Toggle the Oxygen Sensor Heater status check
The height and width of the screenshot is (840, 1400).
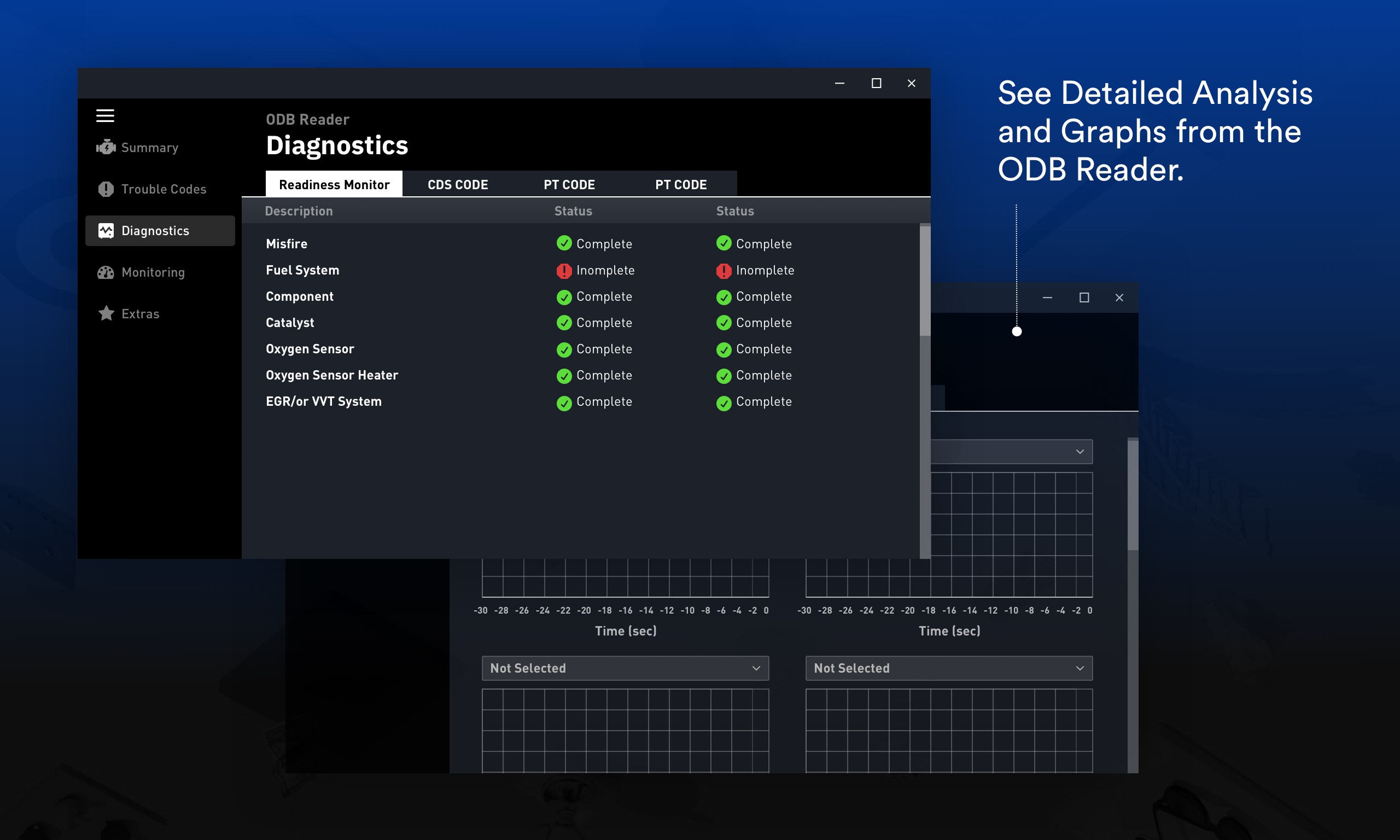[564, 375]
